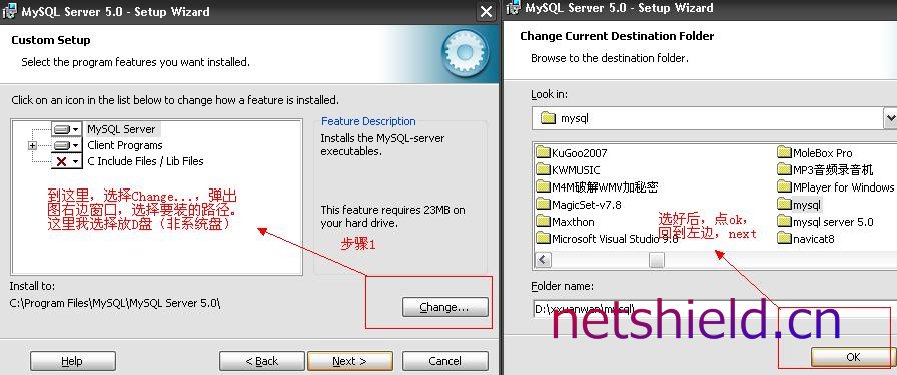The image size is (897, 375).
Task: Open C Include Files feature dropdown
Action: click(67, 161)
